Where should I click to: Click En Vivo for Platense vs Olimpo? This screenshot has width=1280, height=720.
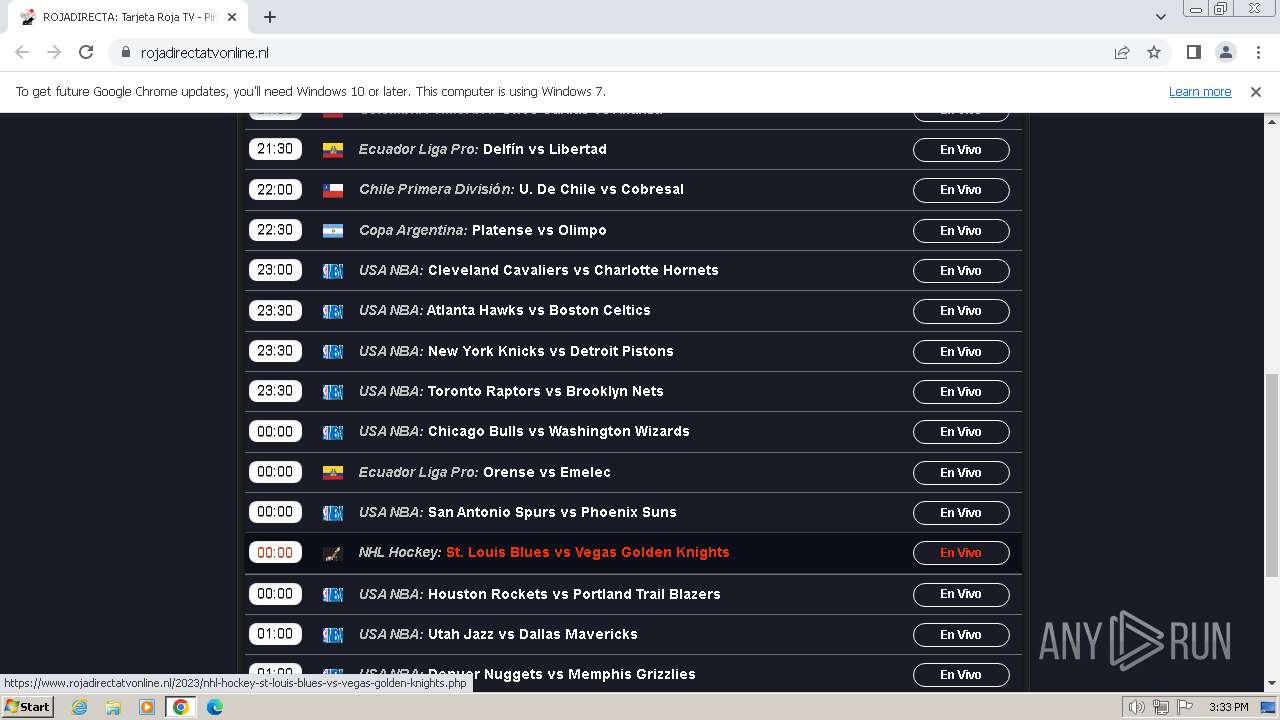[961, 231]
